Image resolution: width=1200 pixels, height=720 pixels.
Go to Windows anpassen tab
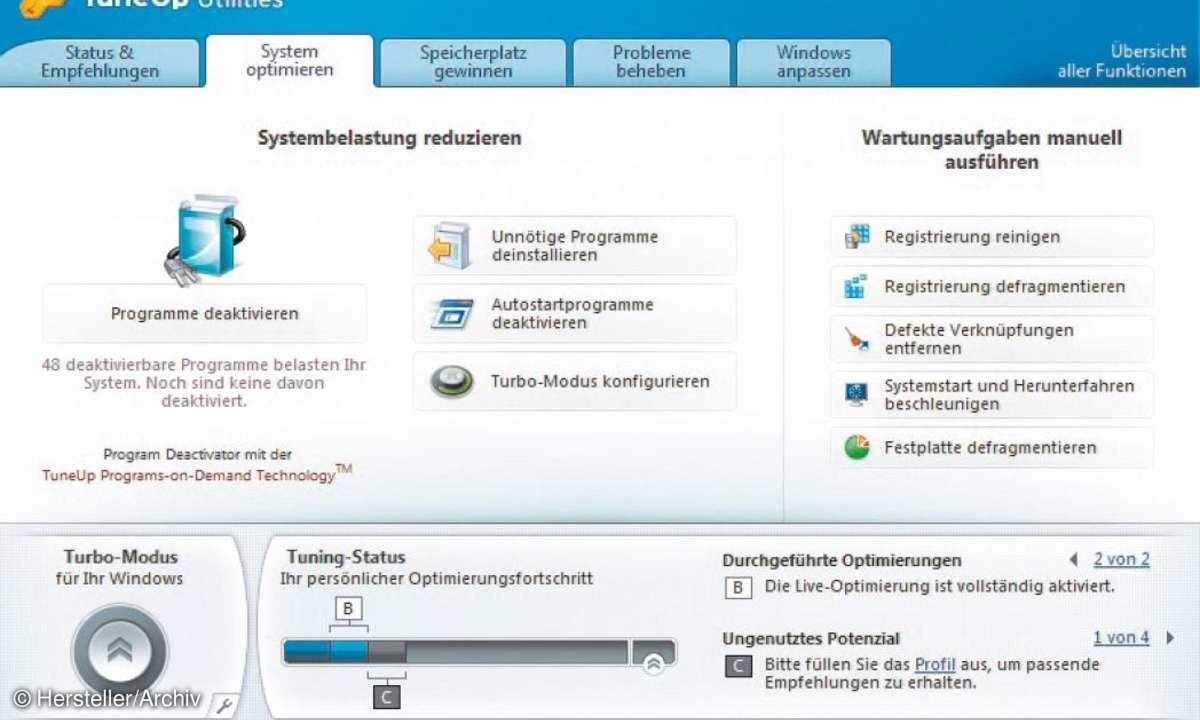click(x=814, y=63)
